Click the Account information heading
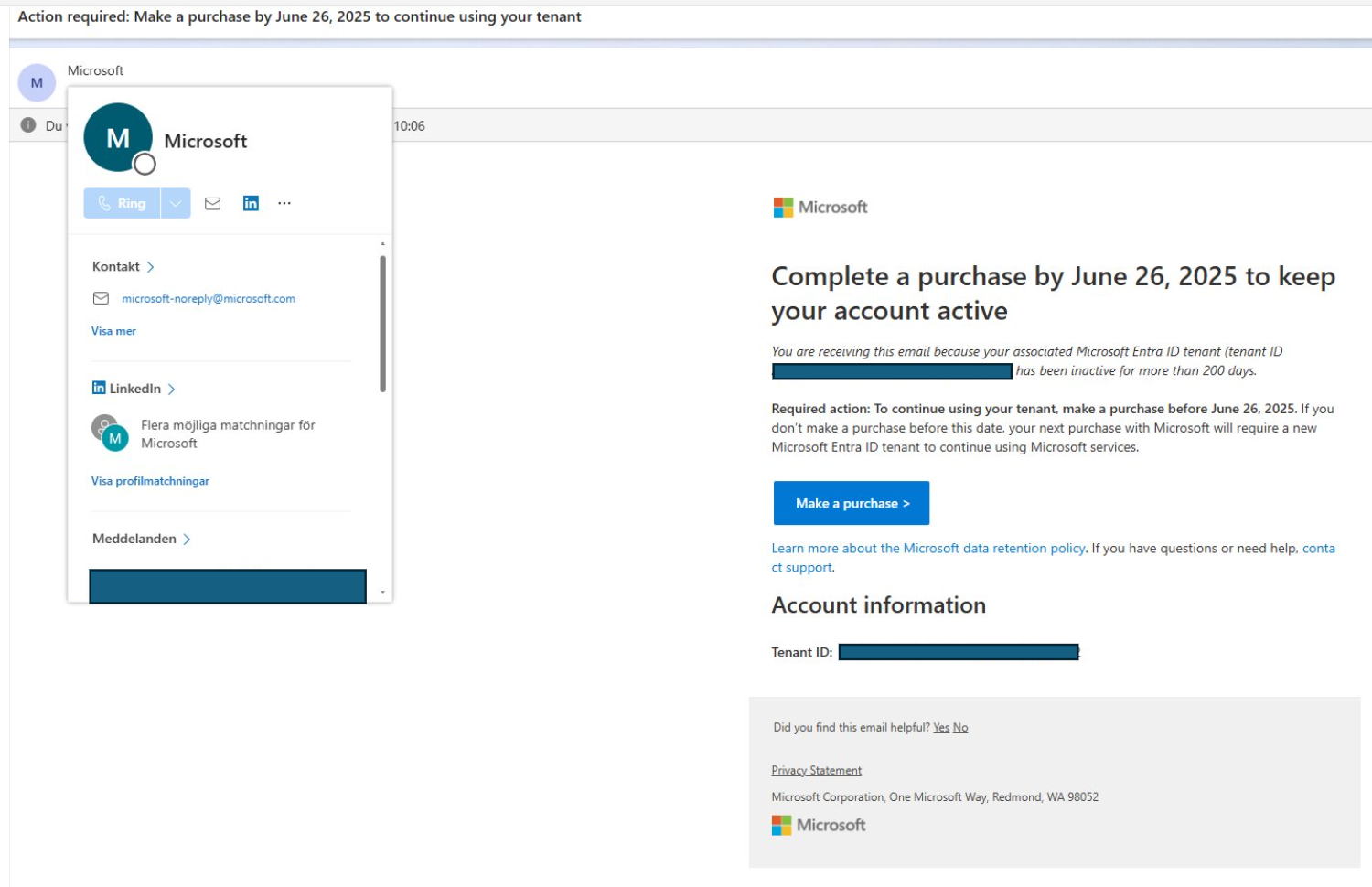This screenshot has width=1372, height=887. tap(878, 605)
